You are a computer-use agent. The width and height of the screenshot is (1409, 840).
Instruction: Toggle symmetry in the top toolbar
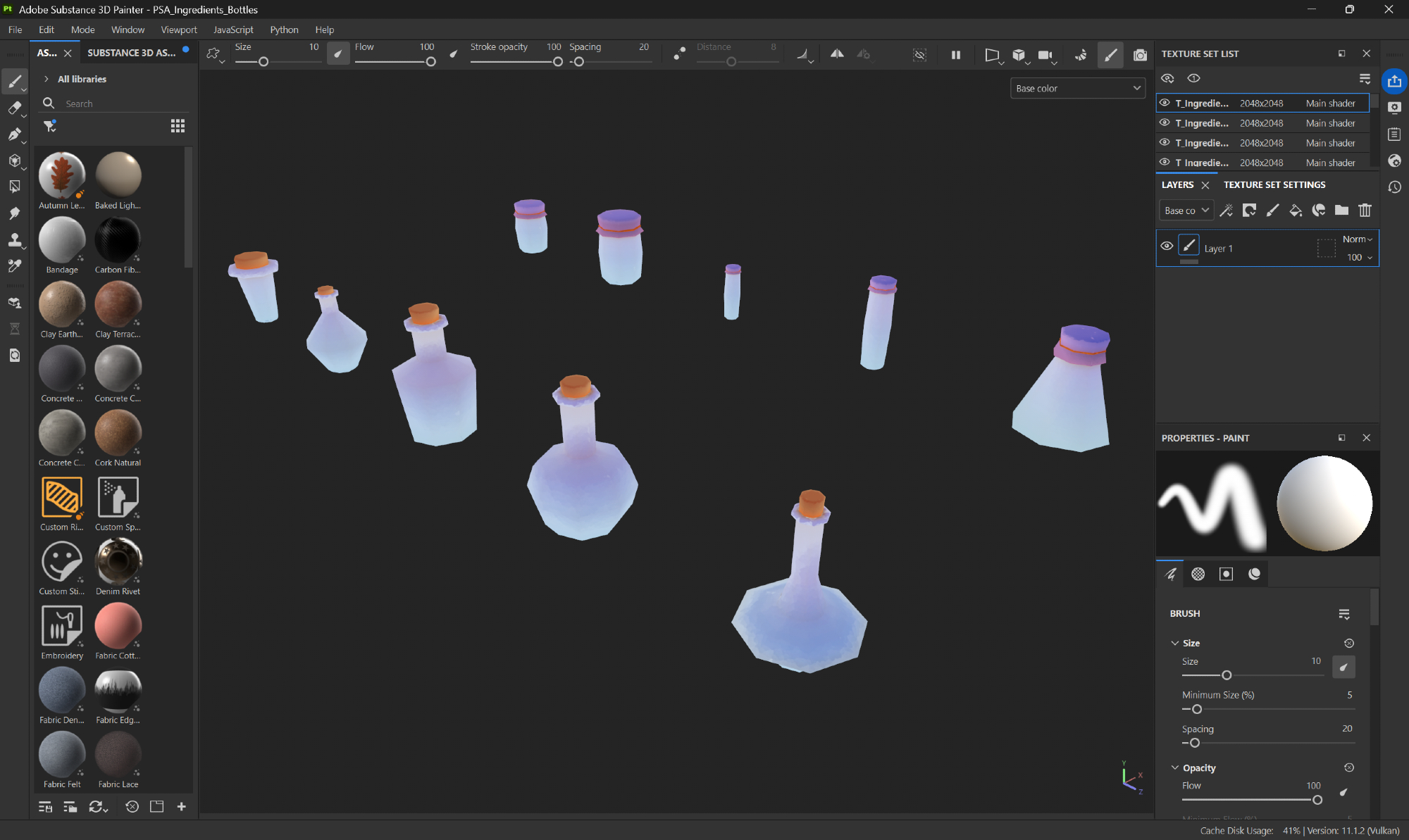(x=837, y=54)
